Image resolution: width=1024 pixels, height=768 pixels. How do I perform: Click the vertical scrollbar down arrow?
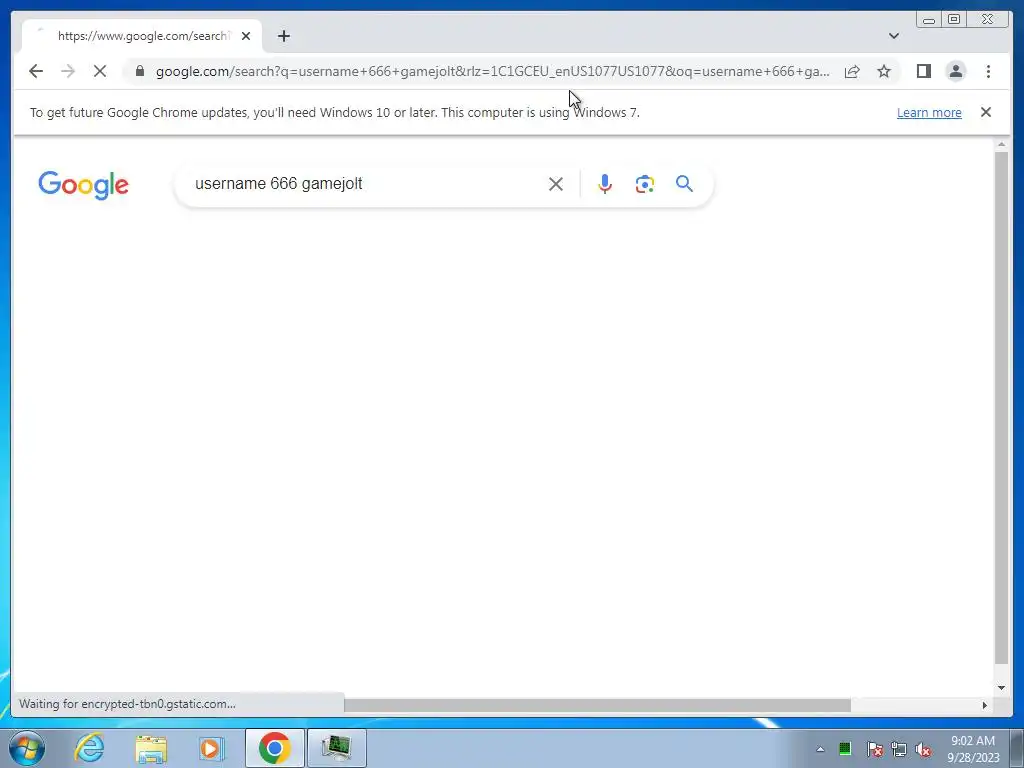[1001, 688]
